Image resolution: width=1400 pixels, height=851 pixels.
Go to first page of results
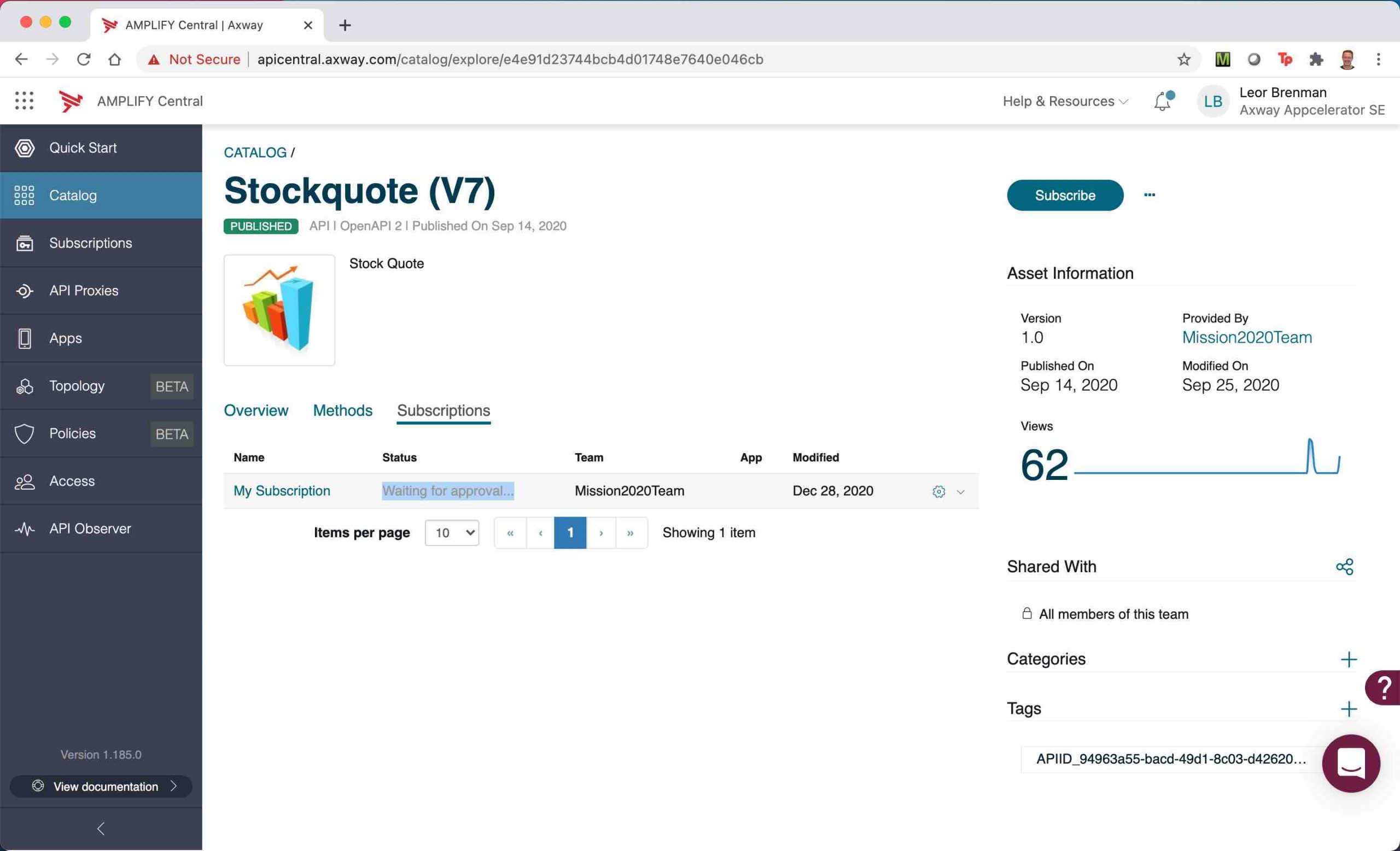point(510,532)
